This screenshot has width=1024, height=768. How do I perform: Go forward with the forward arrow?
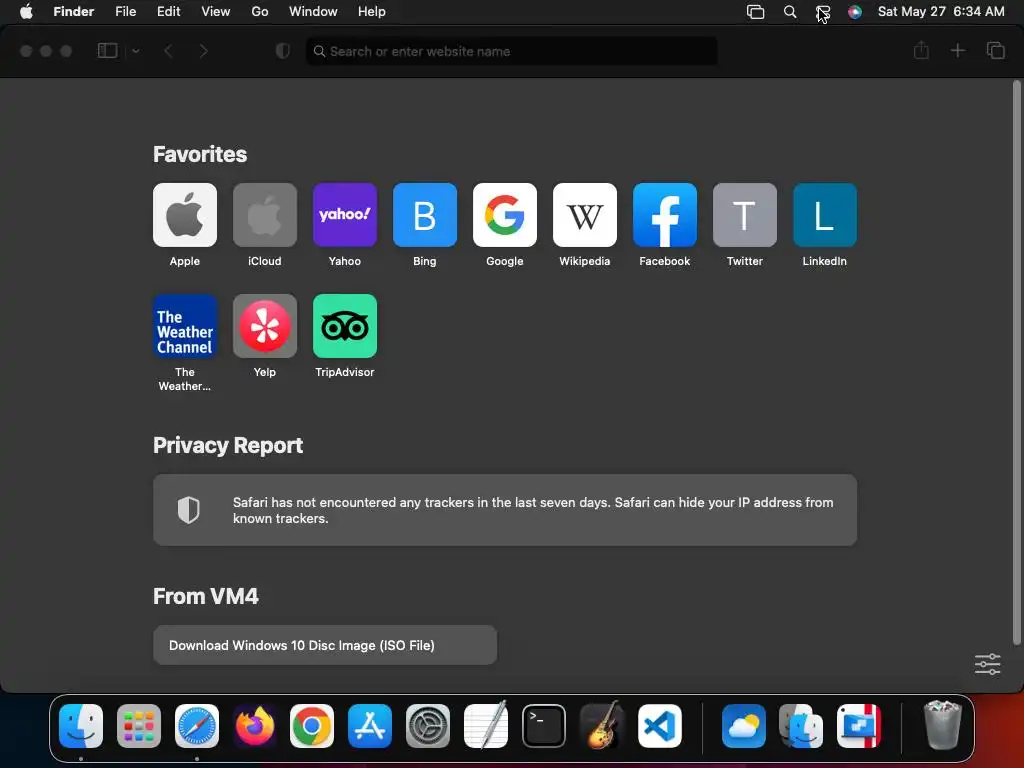[203, 51]
